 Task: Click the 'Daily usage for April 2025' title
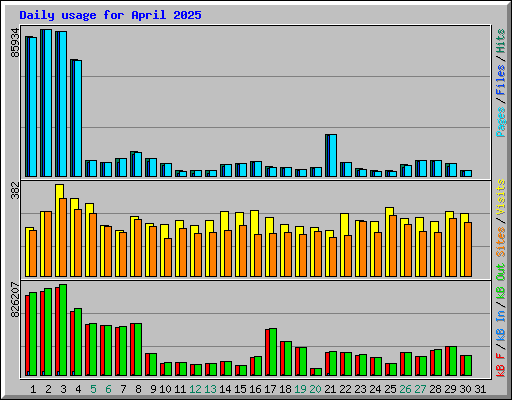coord(110,15)
